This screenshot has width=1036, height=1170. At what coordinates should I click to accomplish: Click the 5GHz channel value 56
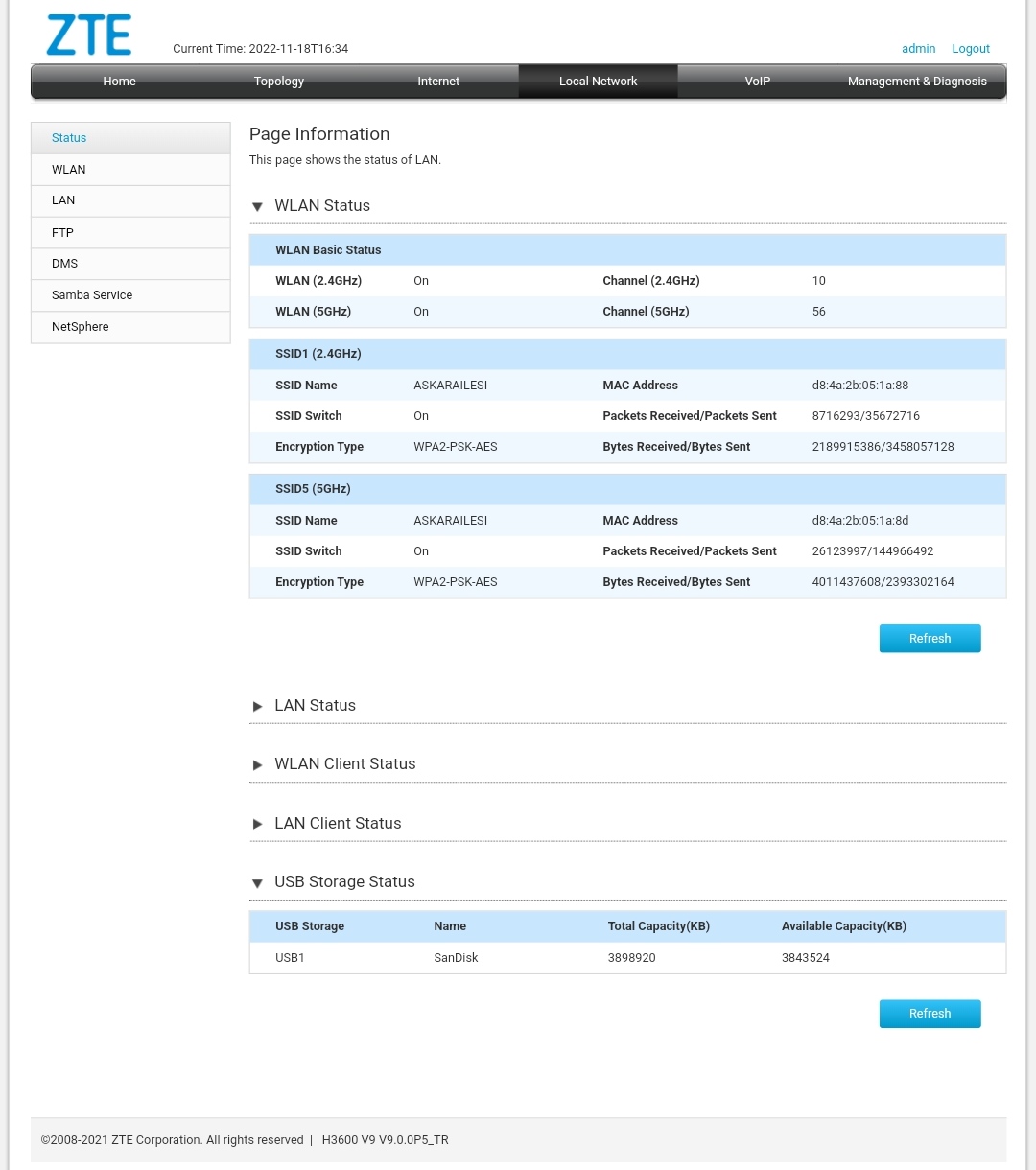pos(818,312)
